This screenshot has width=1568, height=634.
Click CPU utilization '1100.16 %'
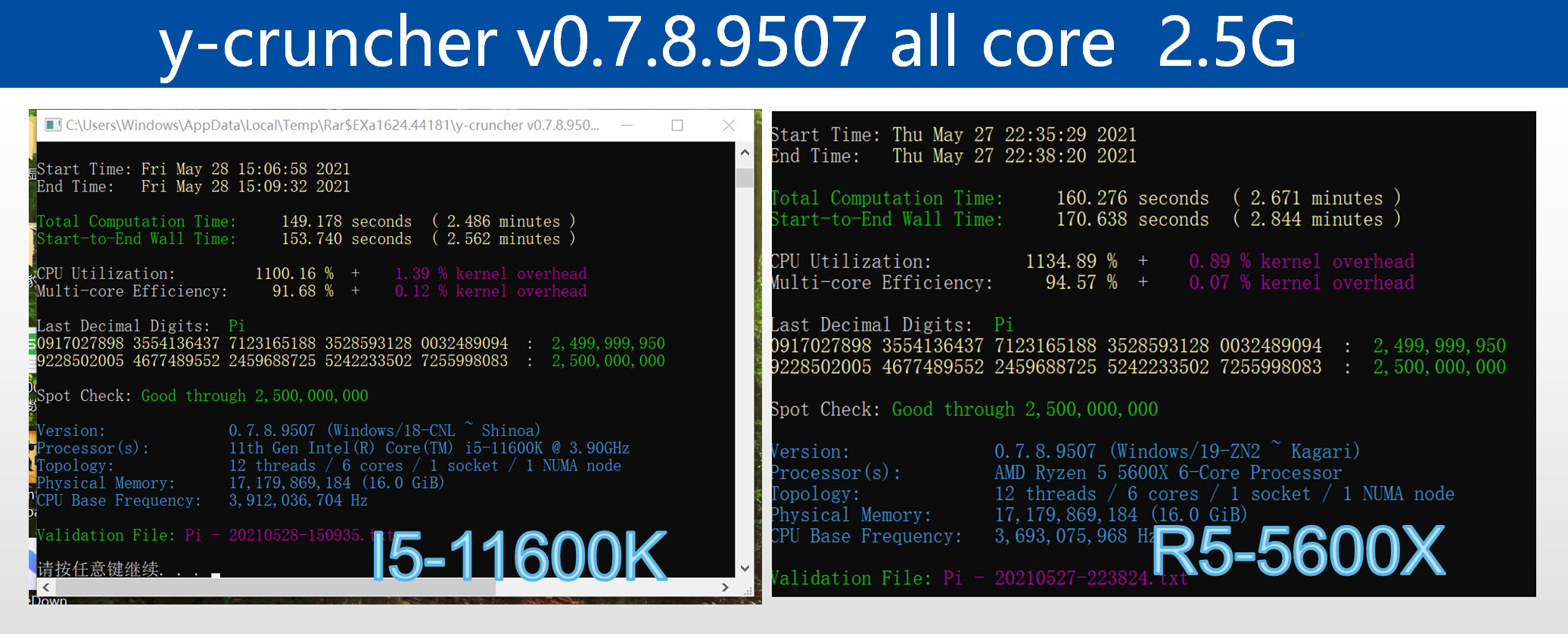(294, 274)
